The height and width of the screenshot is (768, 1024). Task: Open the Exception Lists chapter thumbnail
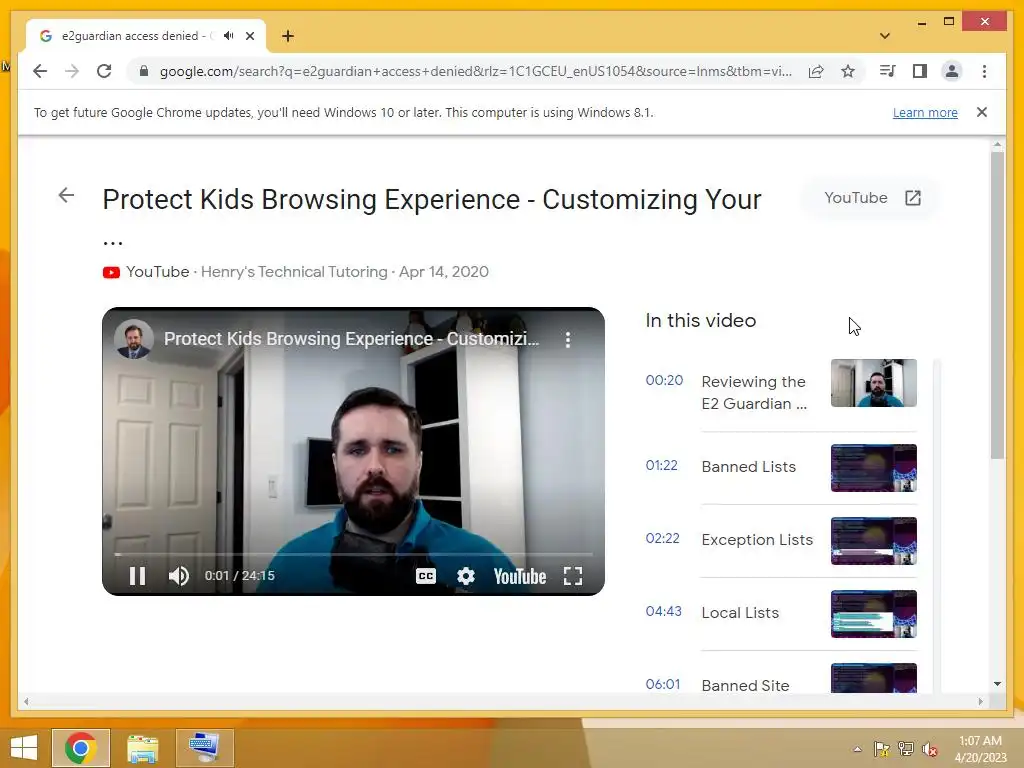coord(873,541)
